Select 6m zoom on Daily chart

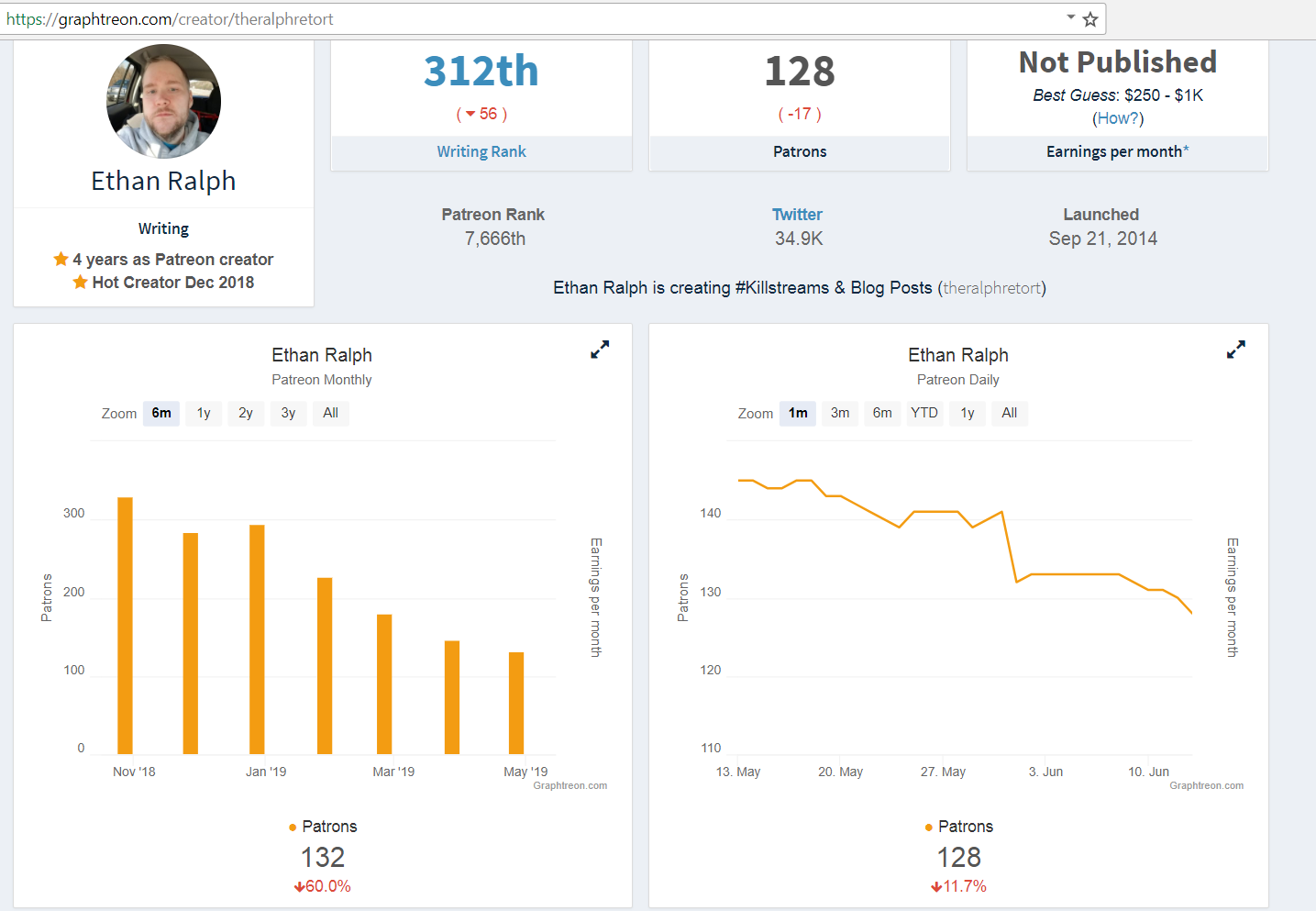pos(882,413)
